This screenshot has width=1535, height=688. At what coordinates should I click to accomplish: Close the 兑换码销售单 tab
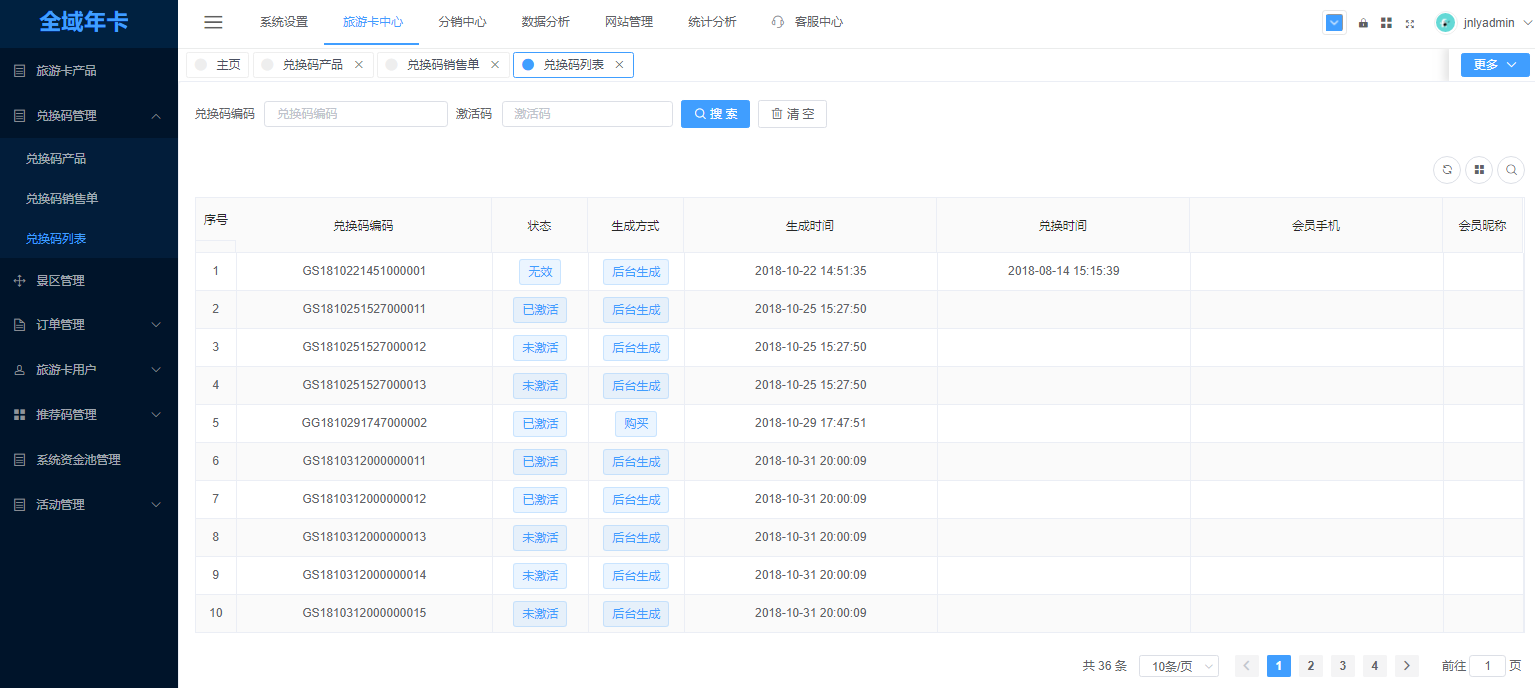494,65
